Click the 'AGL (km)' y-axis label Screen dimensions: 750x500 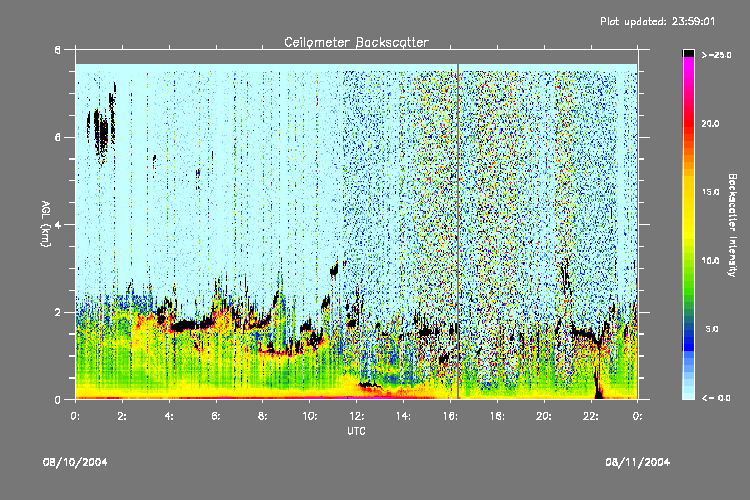[x=45, y=223]
